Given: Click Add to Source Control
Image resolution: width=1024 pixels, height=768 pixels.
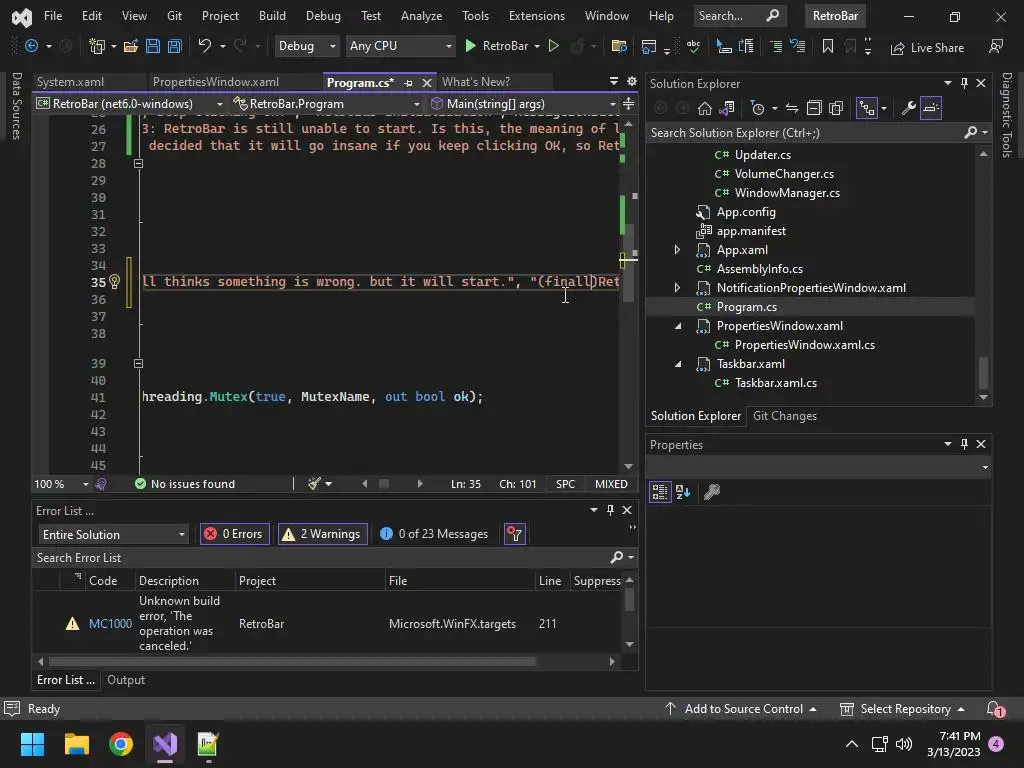Looking at the screenshot, I should click(741, 709).
